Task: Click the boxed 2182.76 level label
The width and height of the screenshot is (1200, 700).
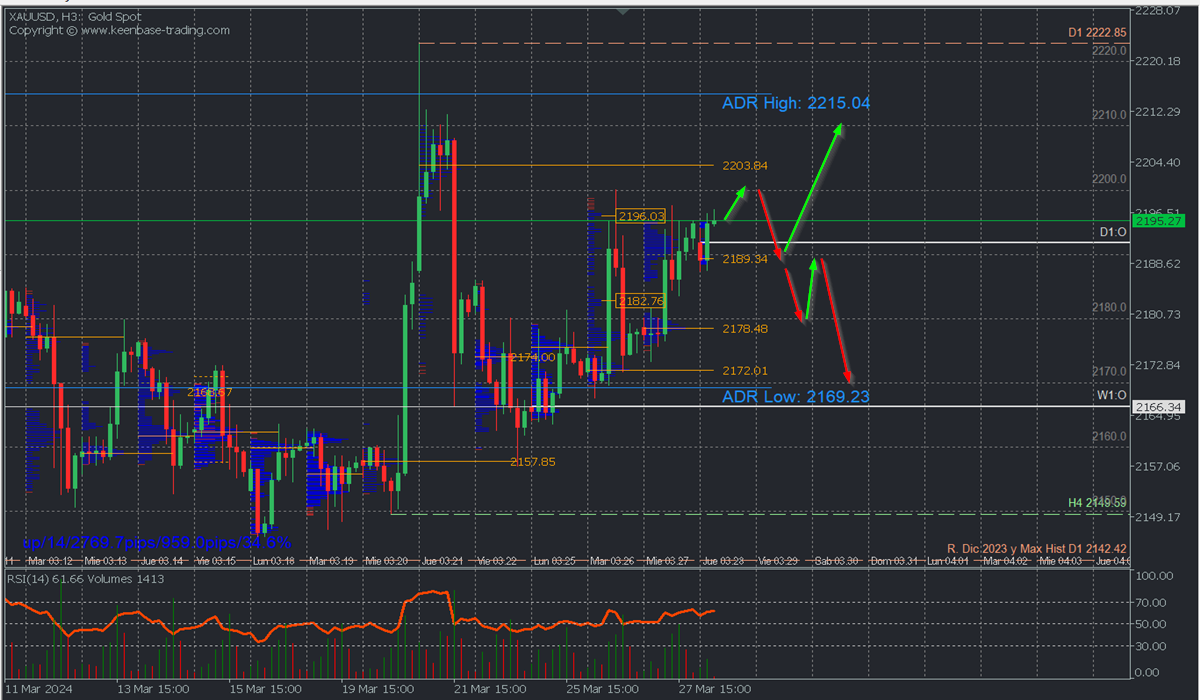Action: [x=640, y=301]
